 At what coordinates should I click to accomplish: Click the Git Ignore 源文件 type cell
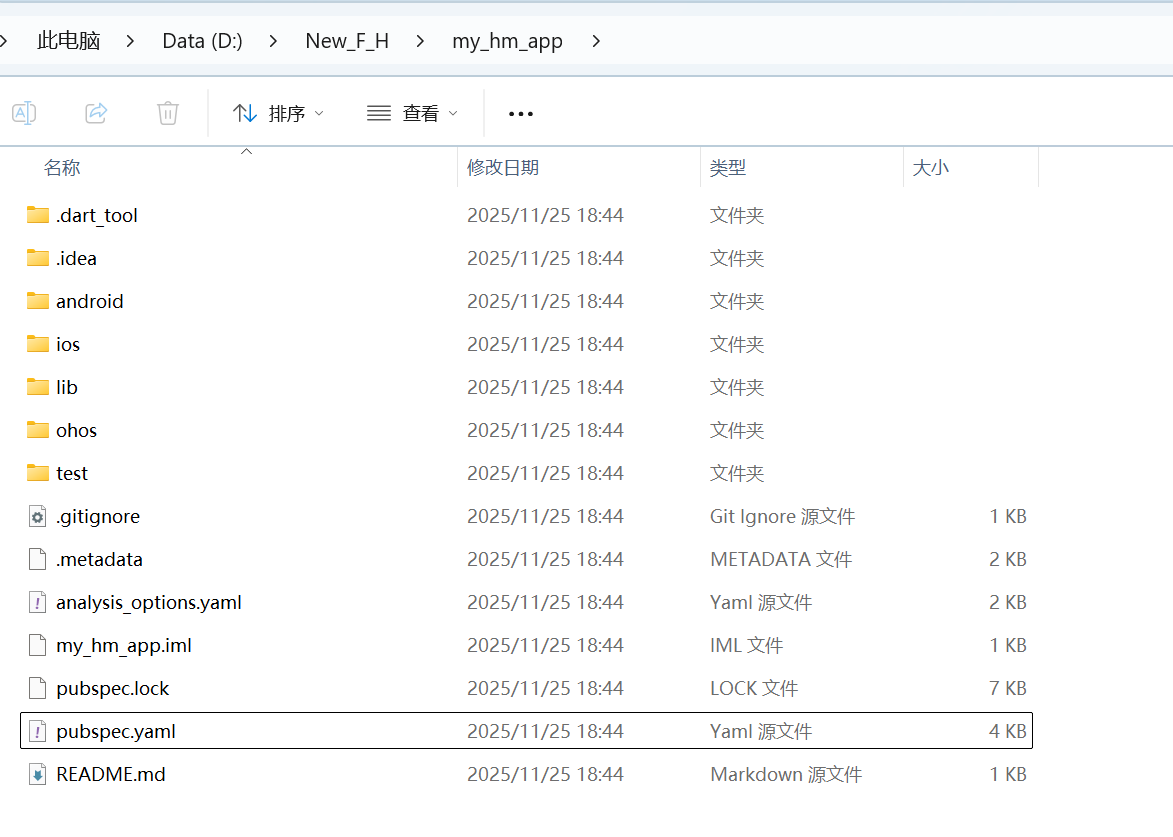pyautogui.click(x=782, y=516)
